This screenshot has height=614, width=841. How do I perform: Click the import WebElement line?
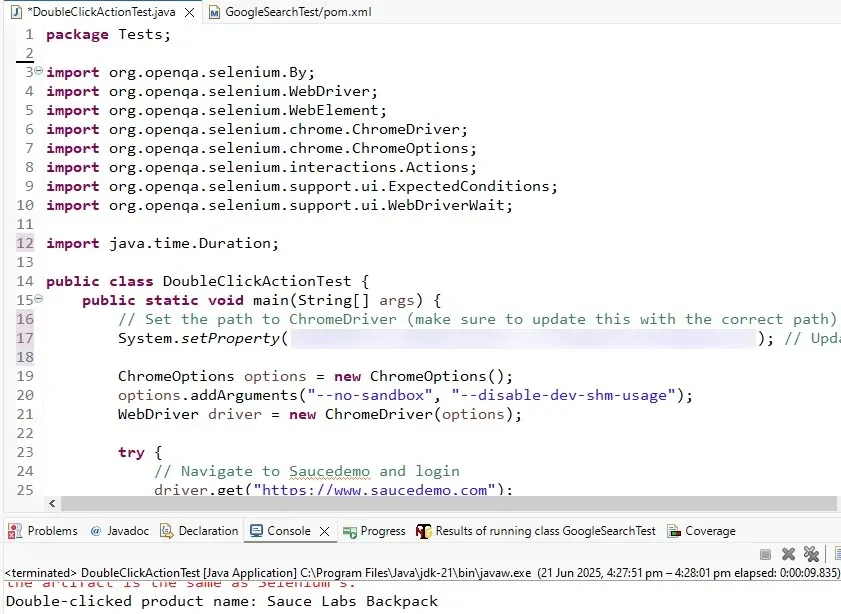click(x=216, y=110)
